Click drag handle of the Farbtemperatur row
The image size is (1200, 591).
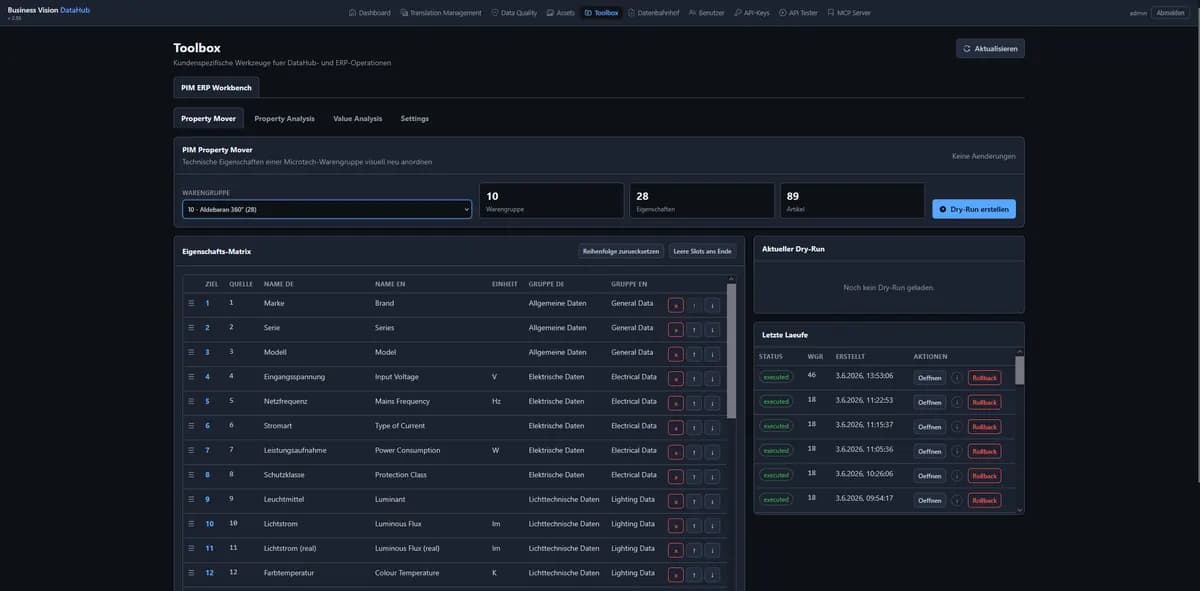[x=191, y=573]
